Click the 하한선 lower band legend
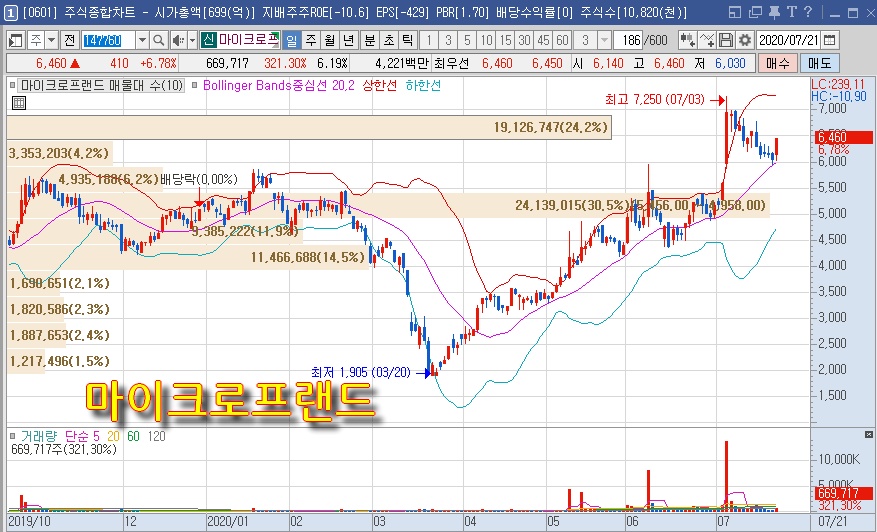 coord(423,86)
